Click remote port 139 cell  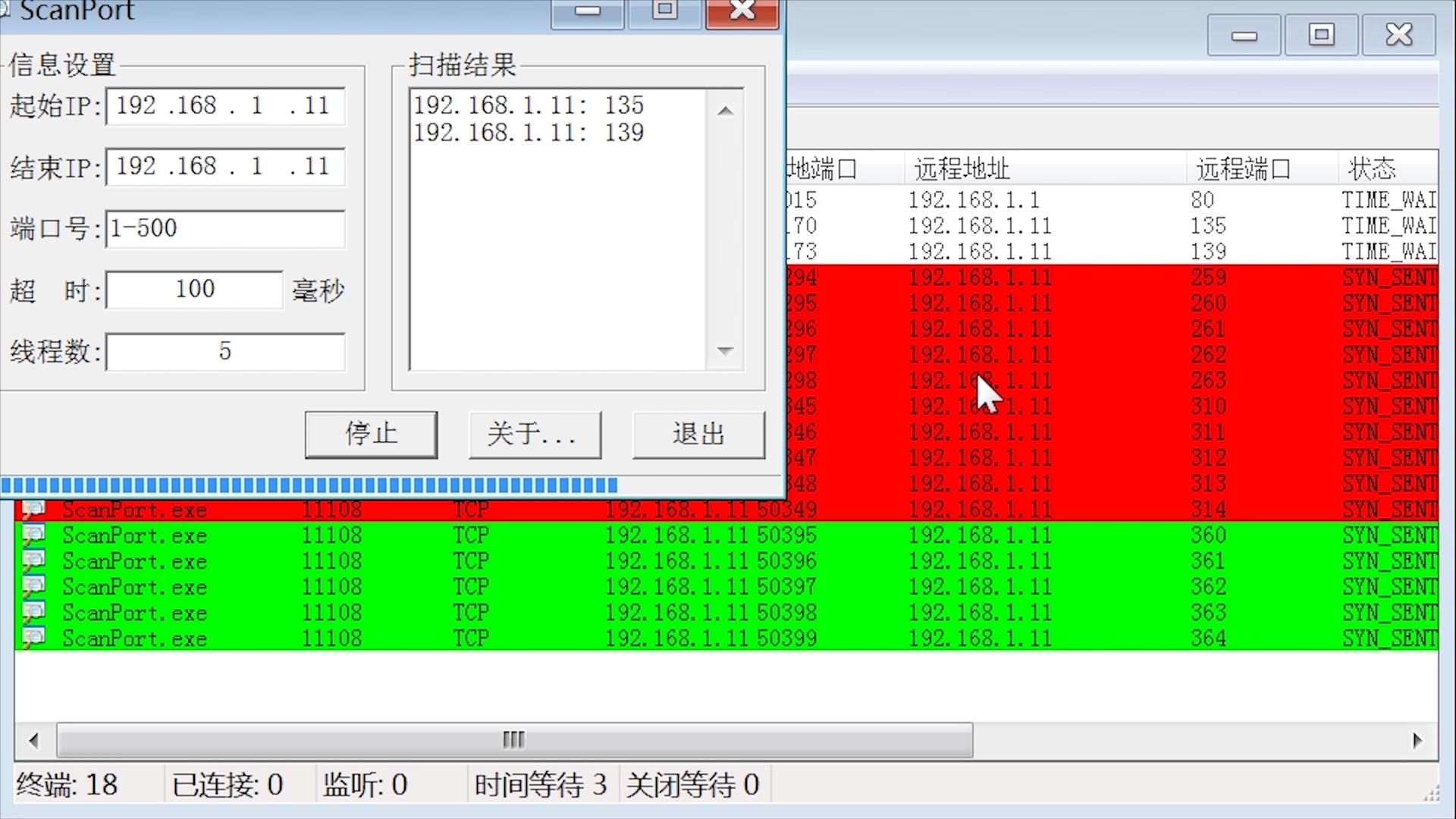1208,252
